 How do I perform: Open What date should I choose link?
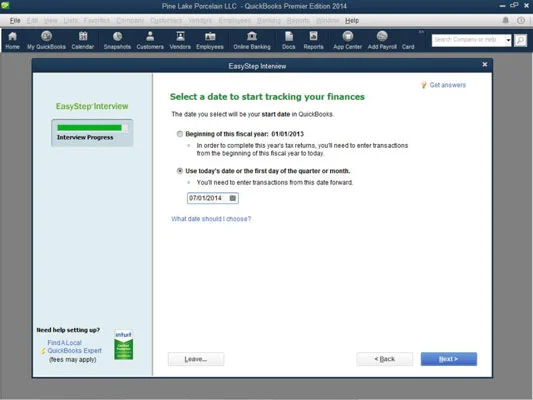(x=211, y=219)
